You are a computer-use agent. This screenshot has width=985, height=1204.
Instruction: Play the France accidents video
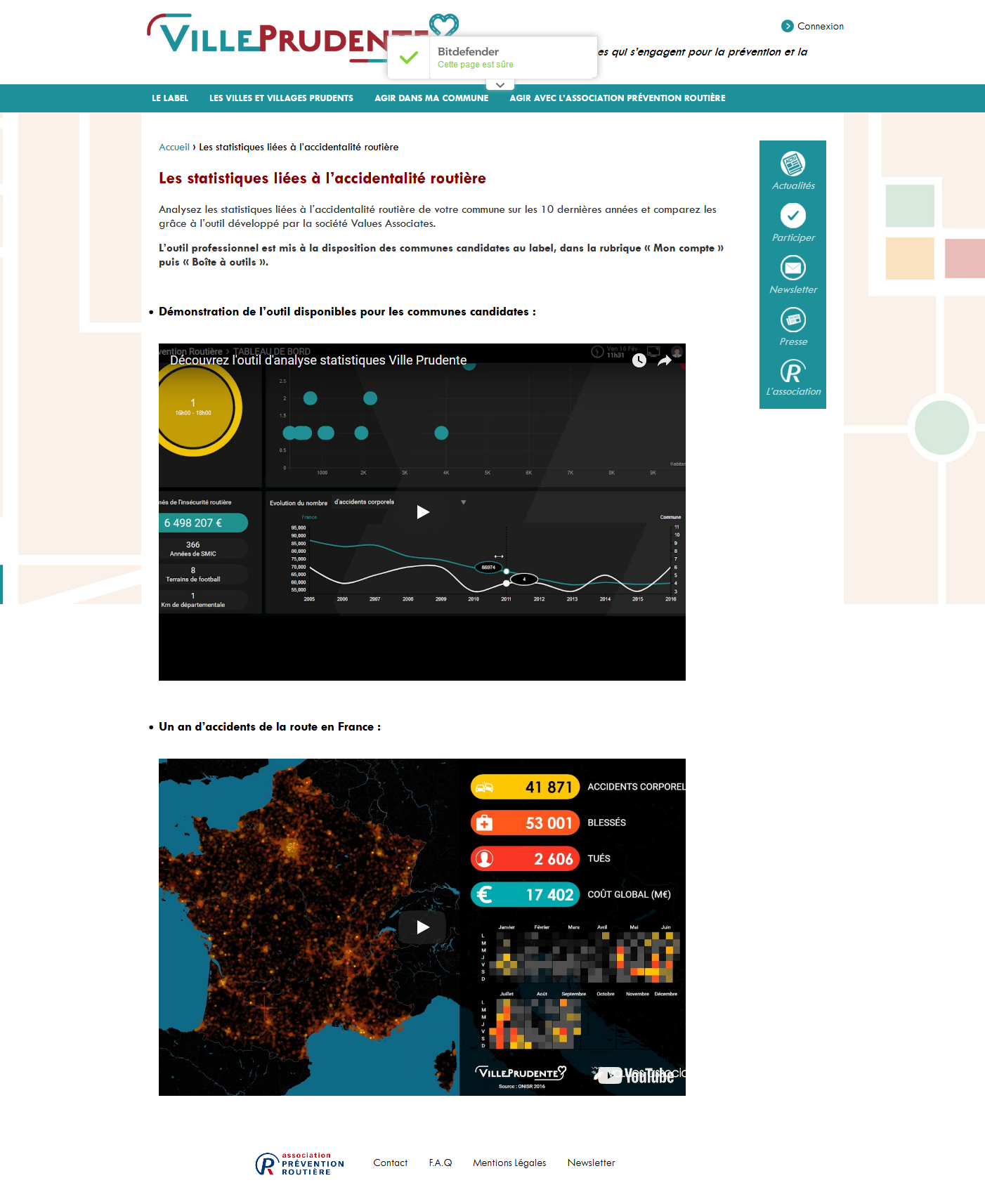422,927
